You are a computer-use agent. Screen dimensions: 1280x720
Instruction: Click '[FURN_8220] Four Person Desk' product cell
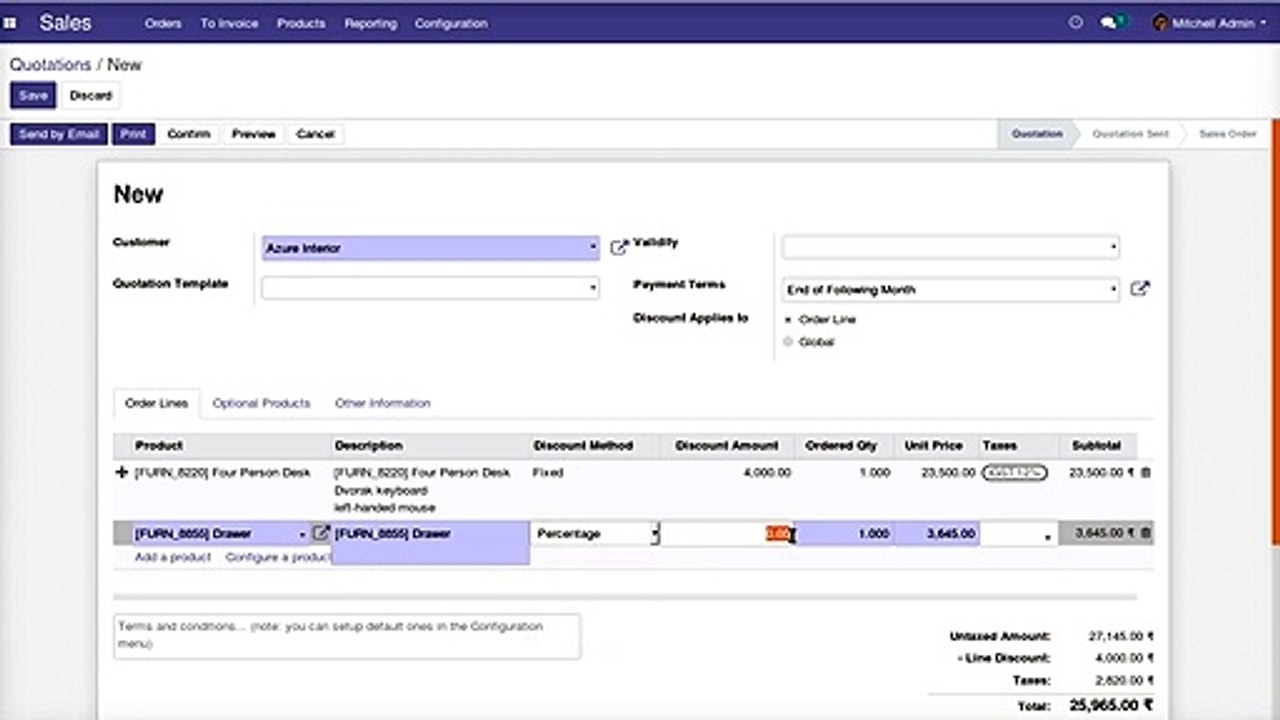click(223, 473)
